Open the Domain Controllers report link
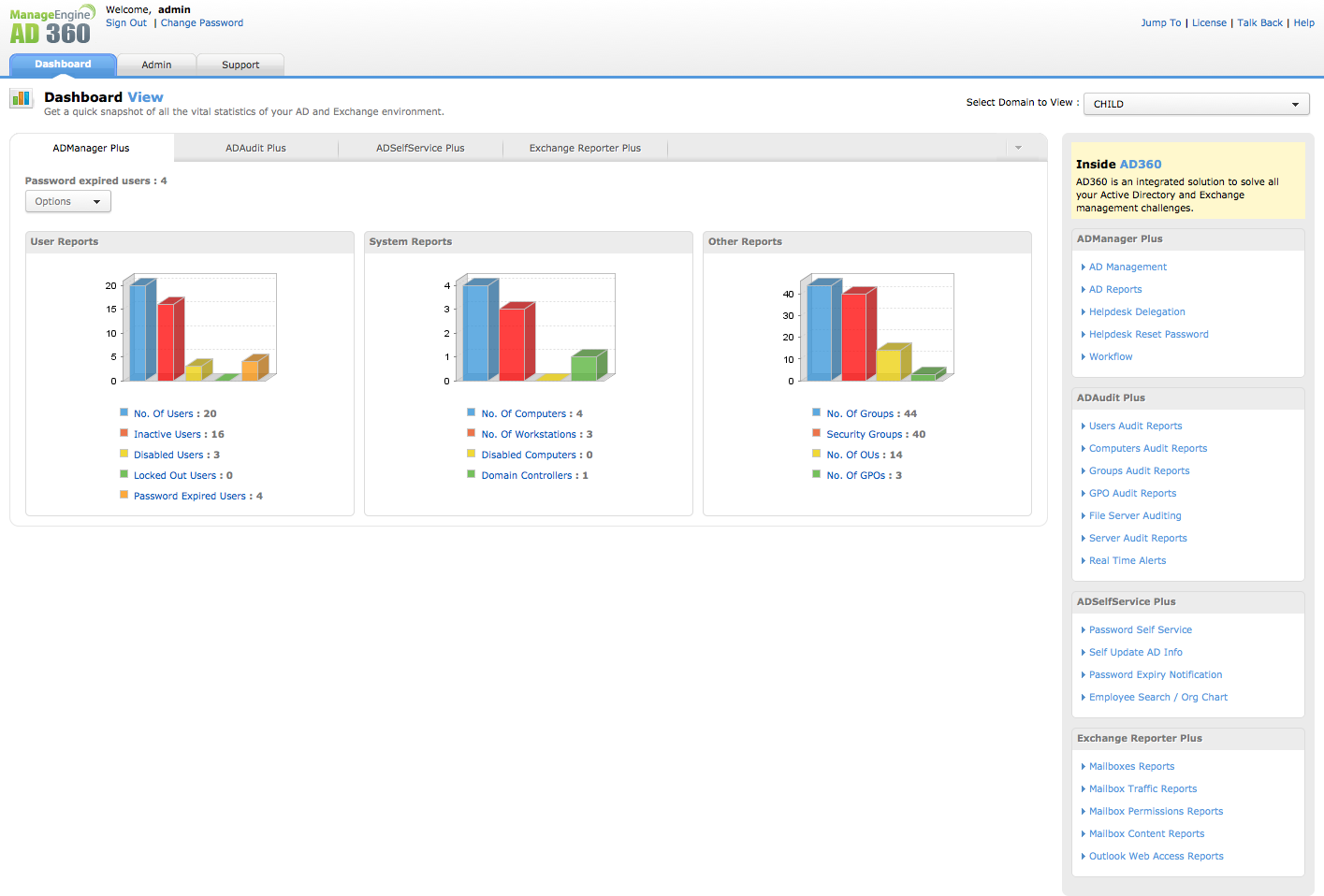 click(527, 475)
